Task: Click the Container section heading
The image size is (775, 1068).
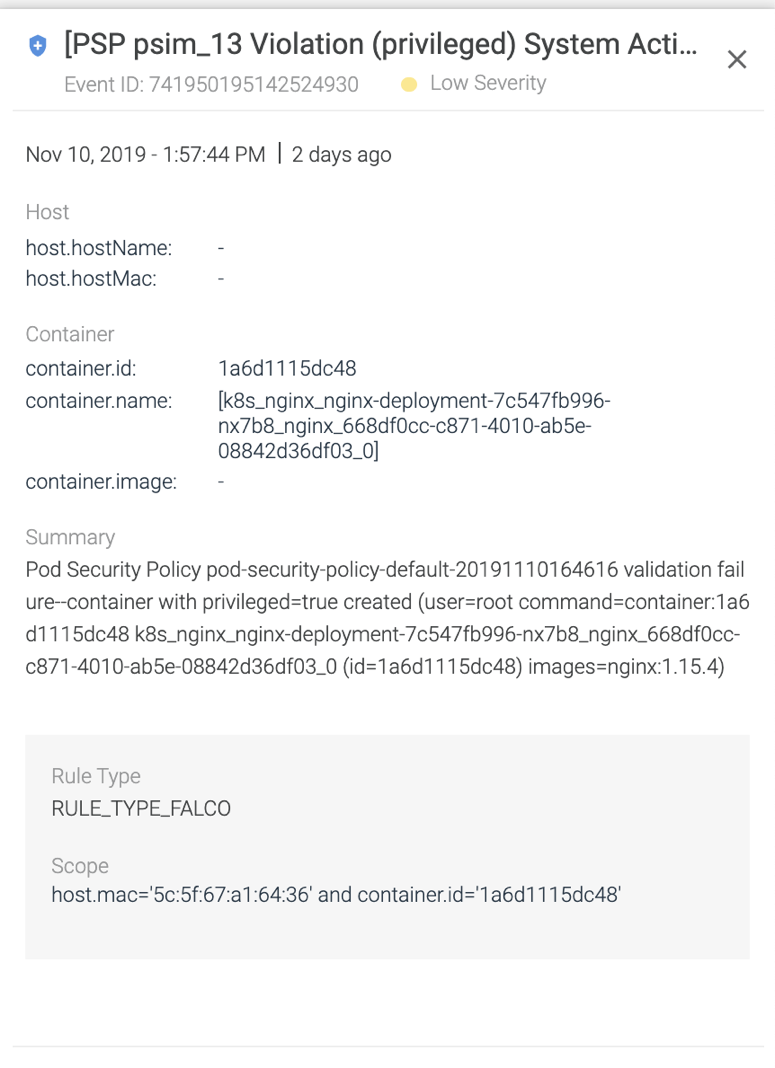Action: click(70, 334)
